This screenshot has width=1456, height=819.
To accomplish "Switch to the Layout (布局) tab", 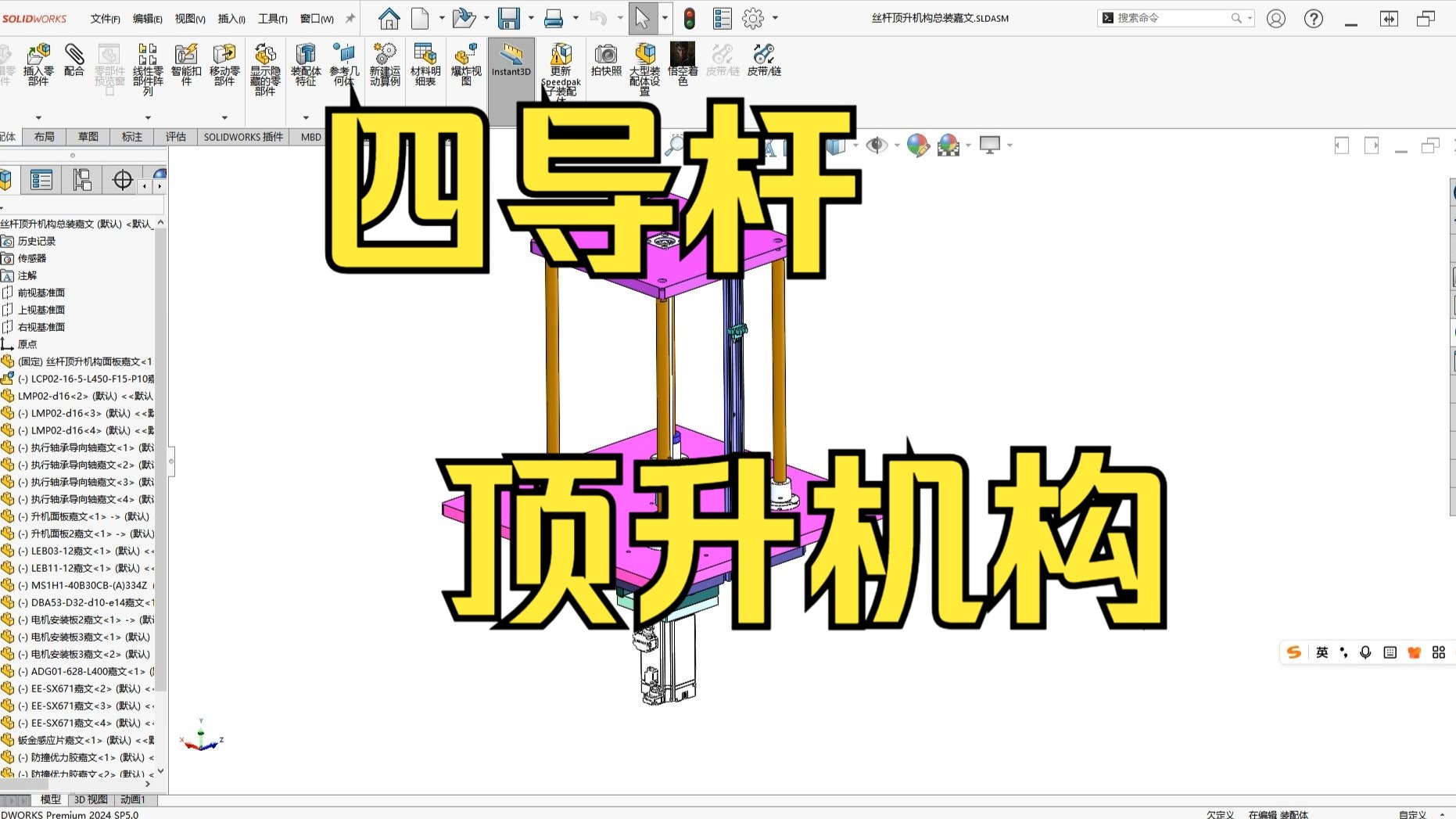I will 45,137.
